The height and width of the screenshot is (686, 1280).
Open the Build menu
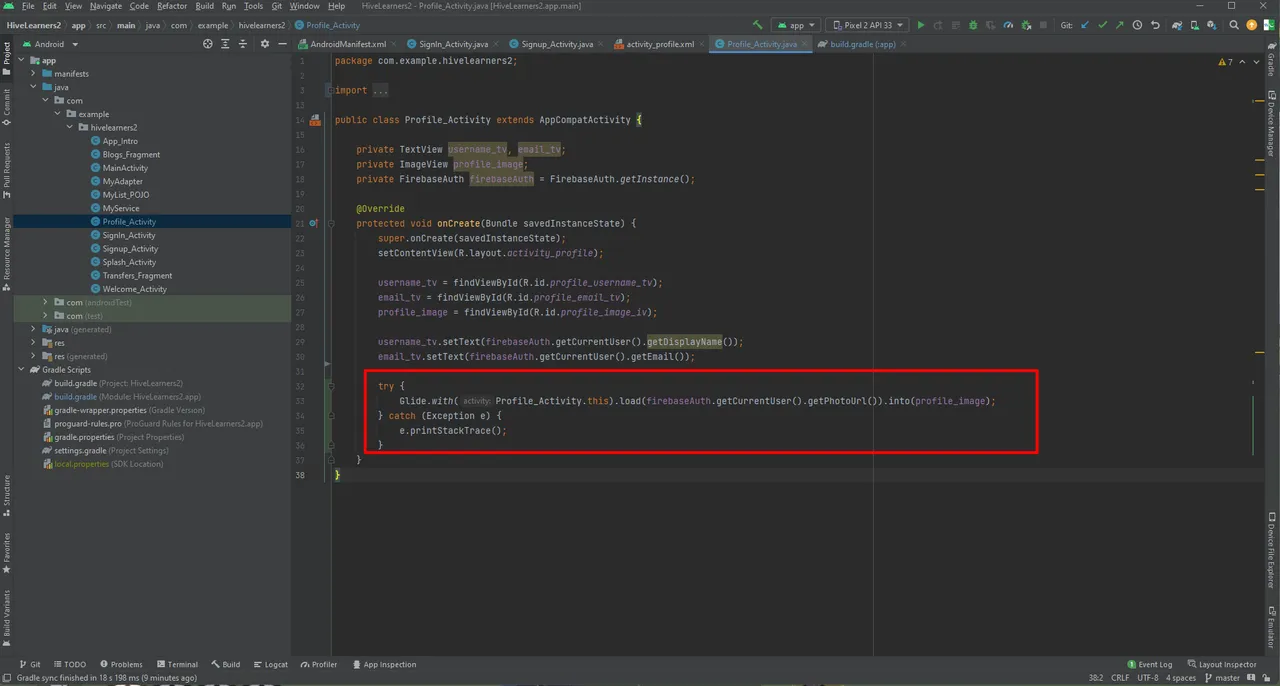click(204, 6)
